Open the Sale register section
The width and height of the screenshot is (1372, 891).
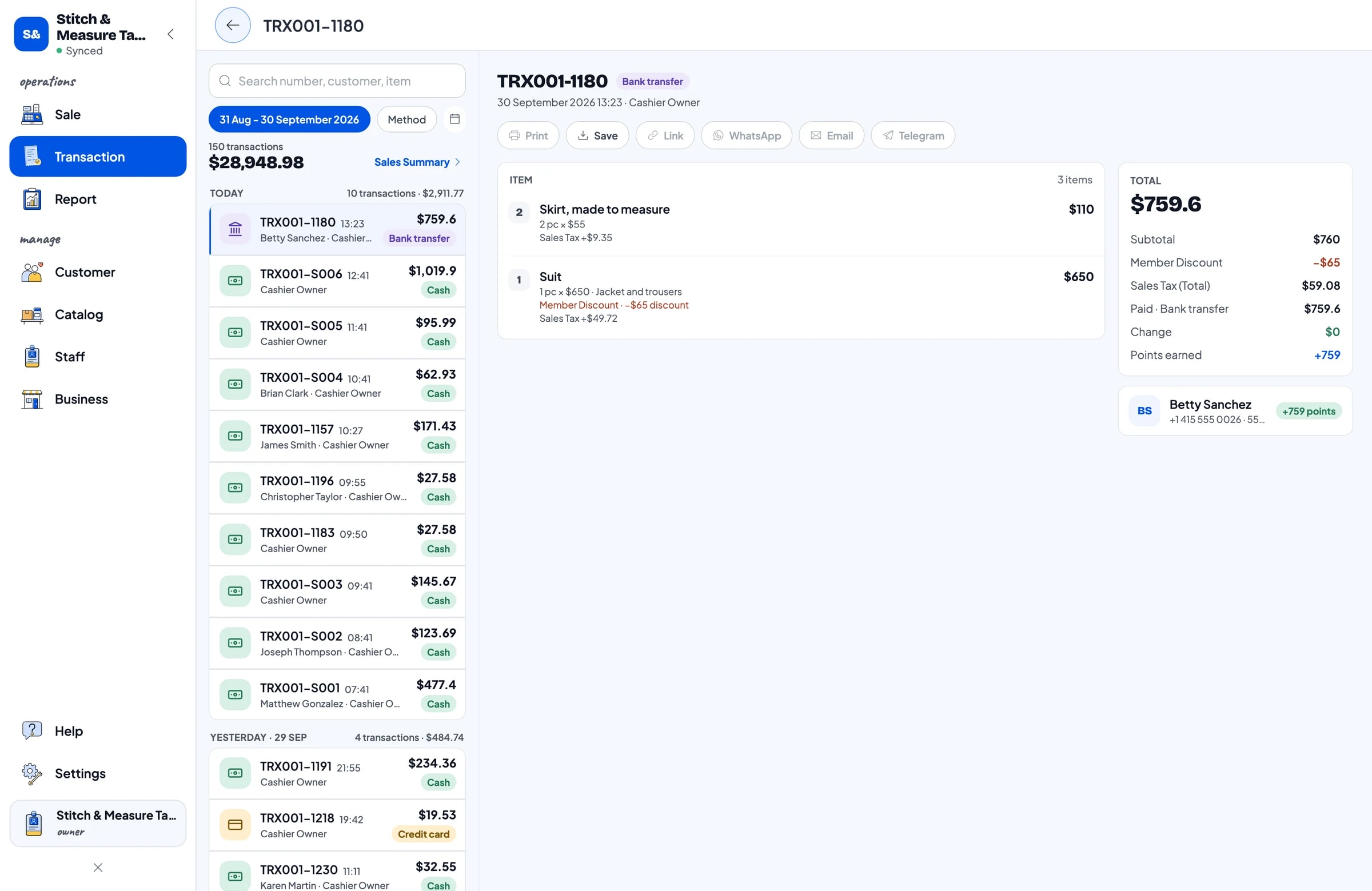click(98, 115)
